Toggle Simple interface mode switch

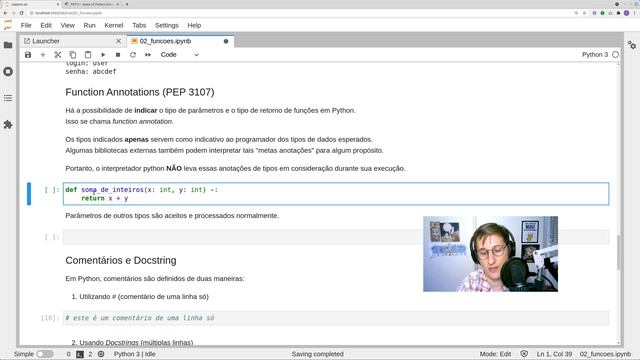pyautogui.click(x=45, y=354)
